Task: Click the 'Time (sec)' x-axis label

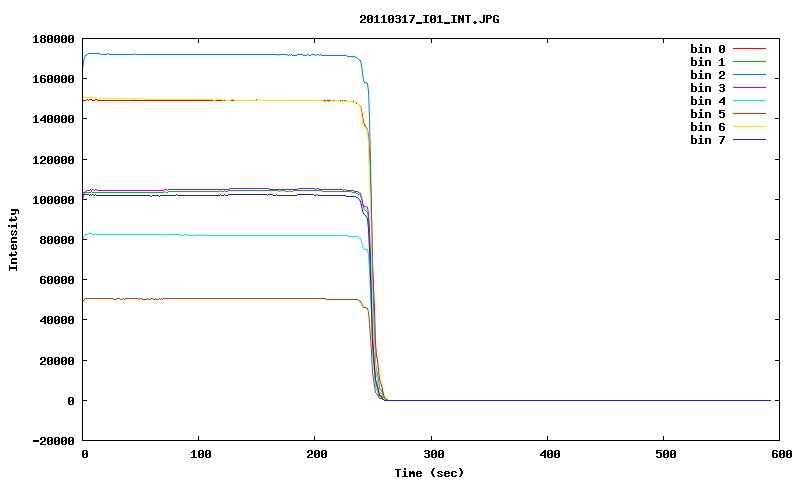Action: (429, 473)
